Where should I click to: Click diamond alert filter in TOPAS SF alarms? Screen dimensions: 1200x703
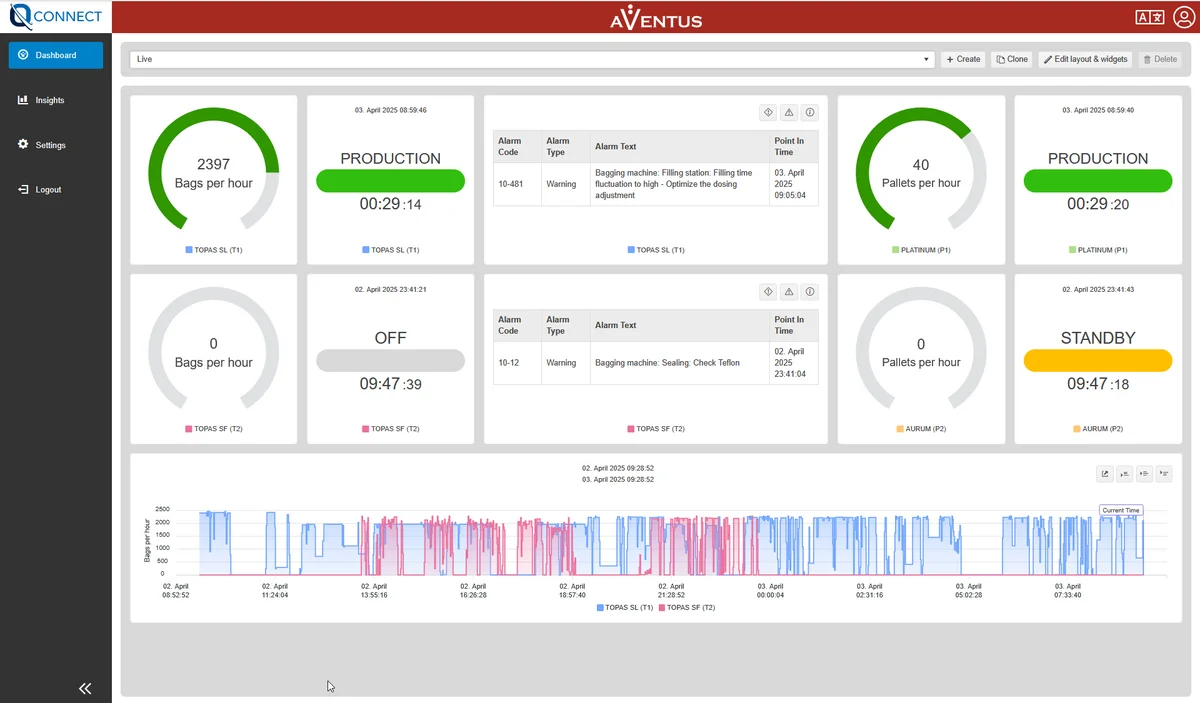tap(768, 292)
